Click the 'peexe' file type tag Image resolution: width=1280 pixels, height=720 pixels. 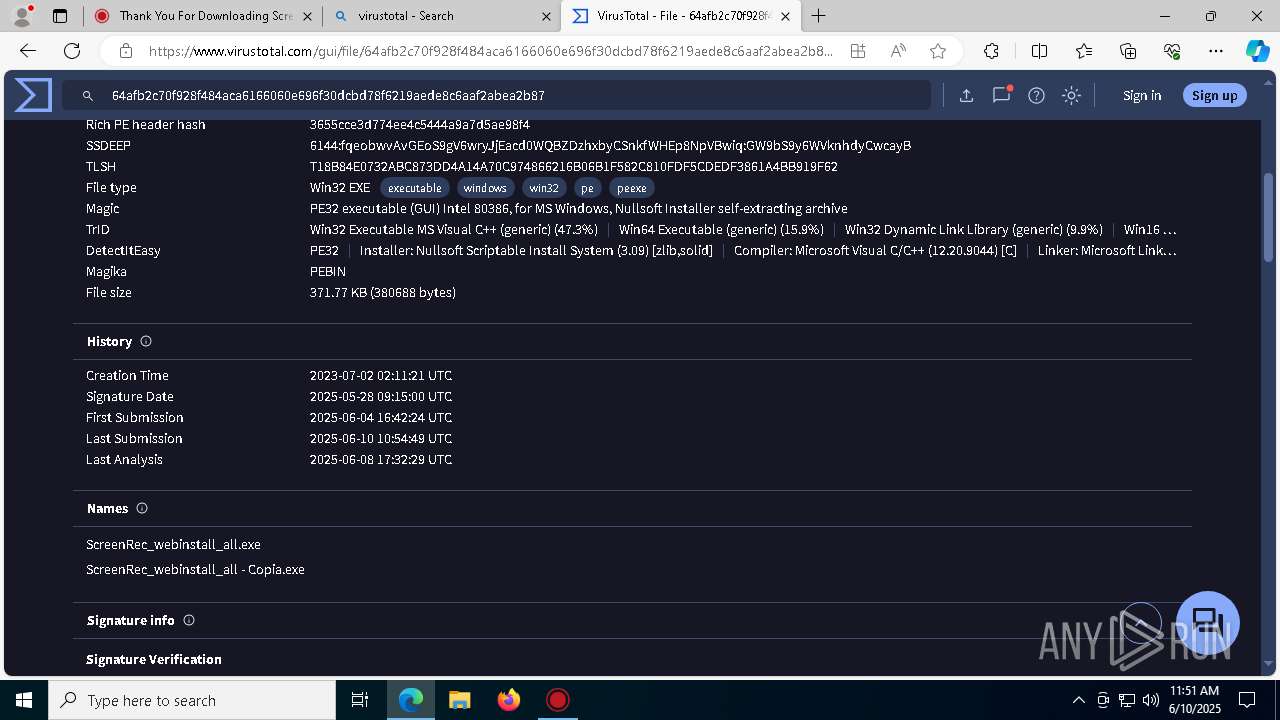pos(632,188)
